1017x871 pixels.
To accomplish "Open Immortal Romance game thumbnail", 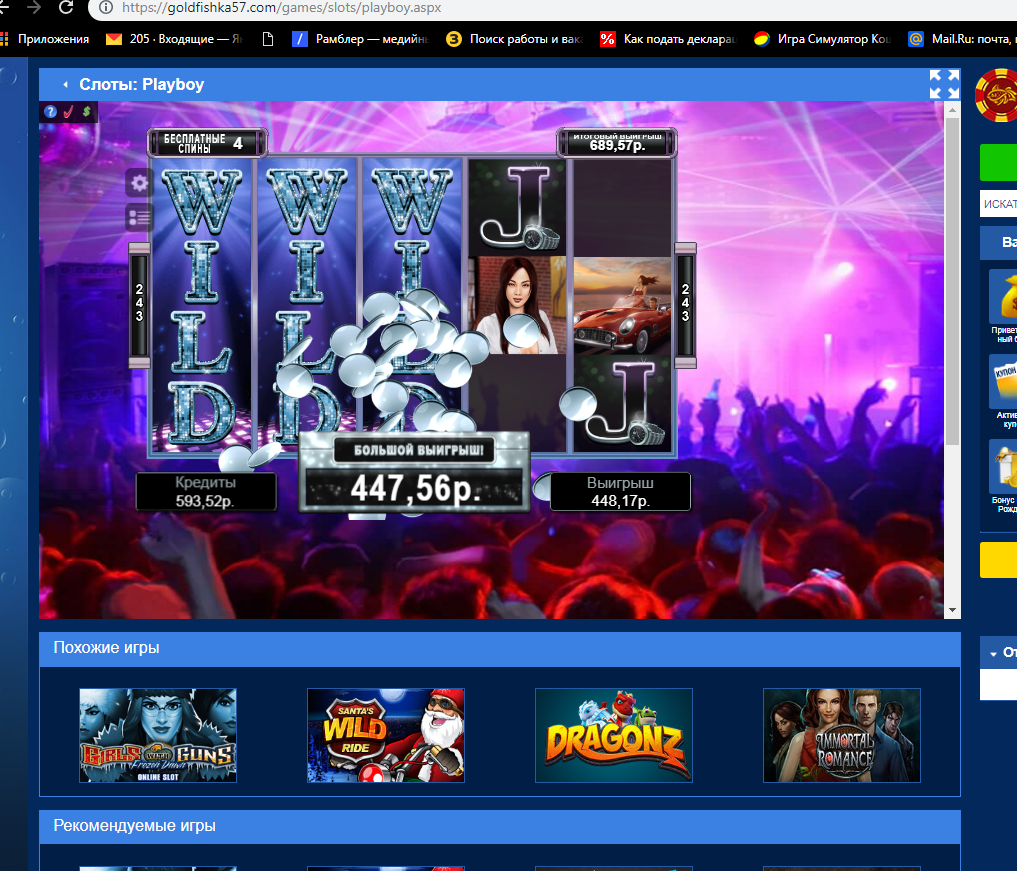I will click(841, 735).
